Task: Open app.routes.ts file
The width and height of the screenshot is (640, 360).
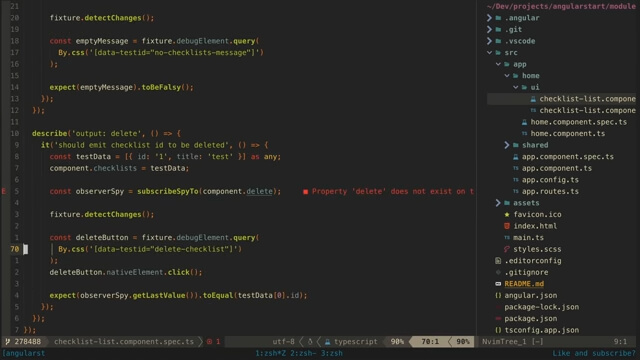Action: (x=550, y=191)
